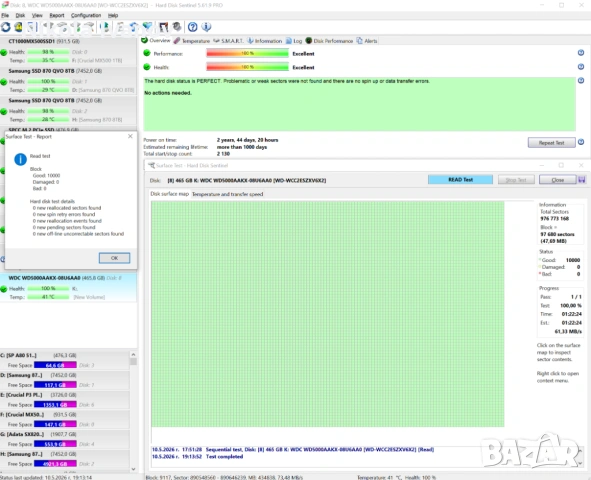Switch to the S.M.A.R.T. tab
The height and width of the screenshot is (480, 591).
pyautogui.click(x=228, y=41)
